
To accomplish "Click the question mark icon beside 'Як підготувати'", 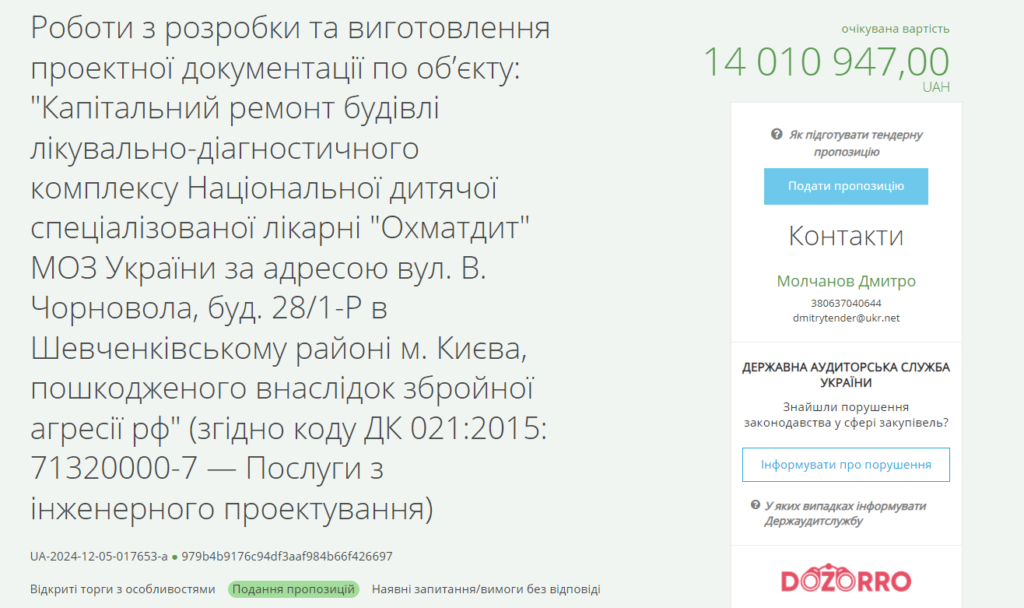I will pyautogui.click(x=776, y=135).
